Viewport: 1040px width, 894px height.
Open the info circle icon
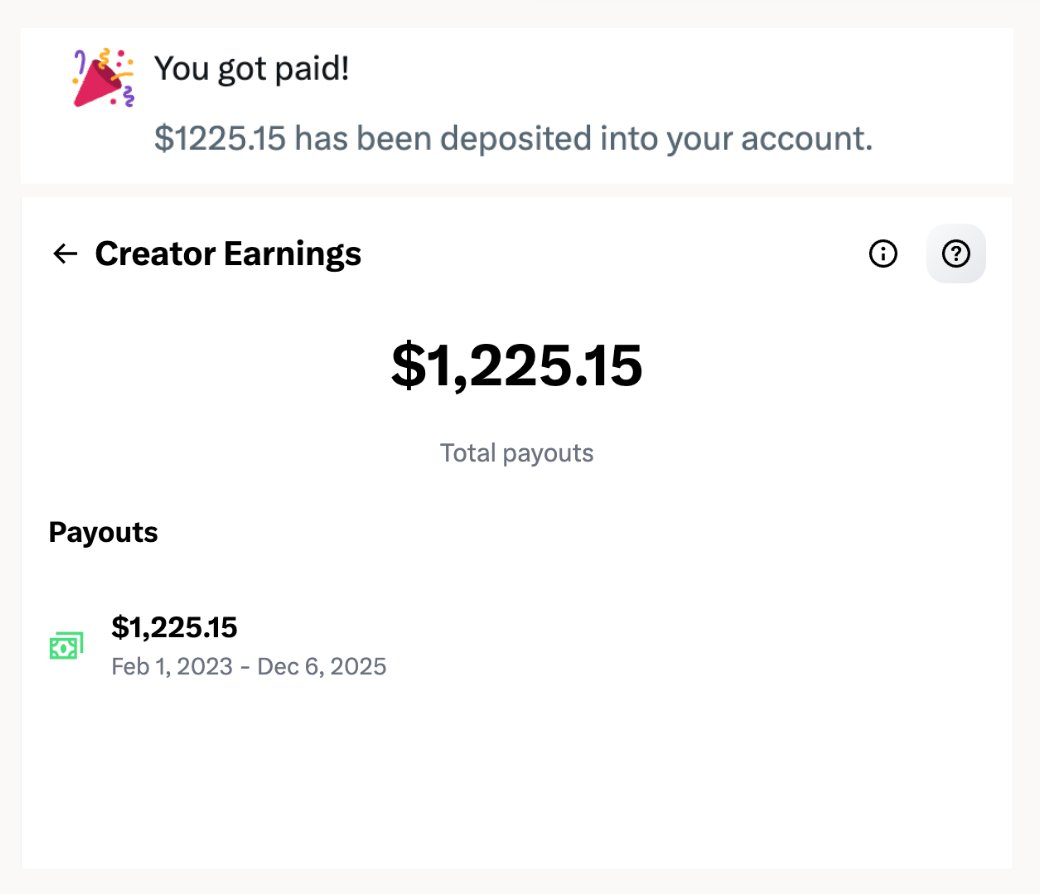click(x=882, y=254)
